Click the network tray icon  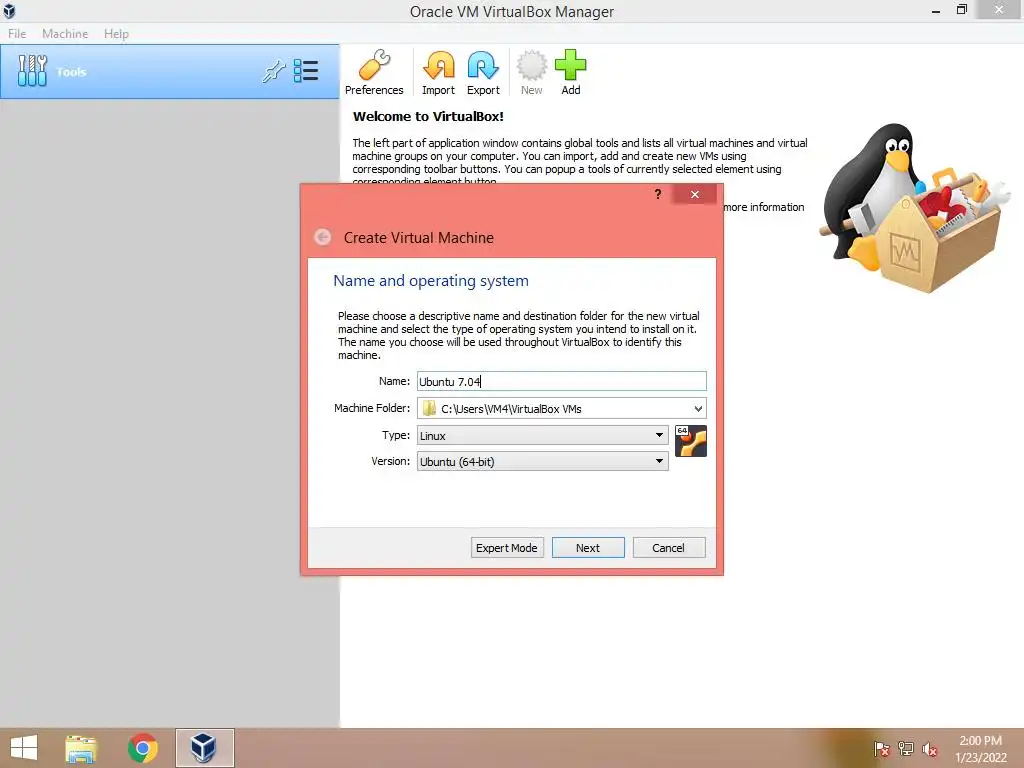point(906,749)
